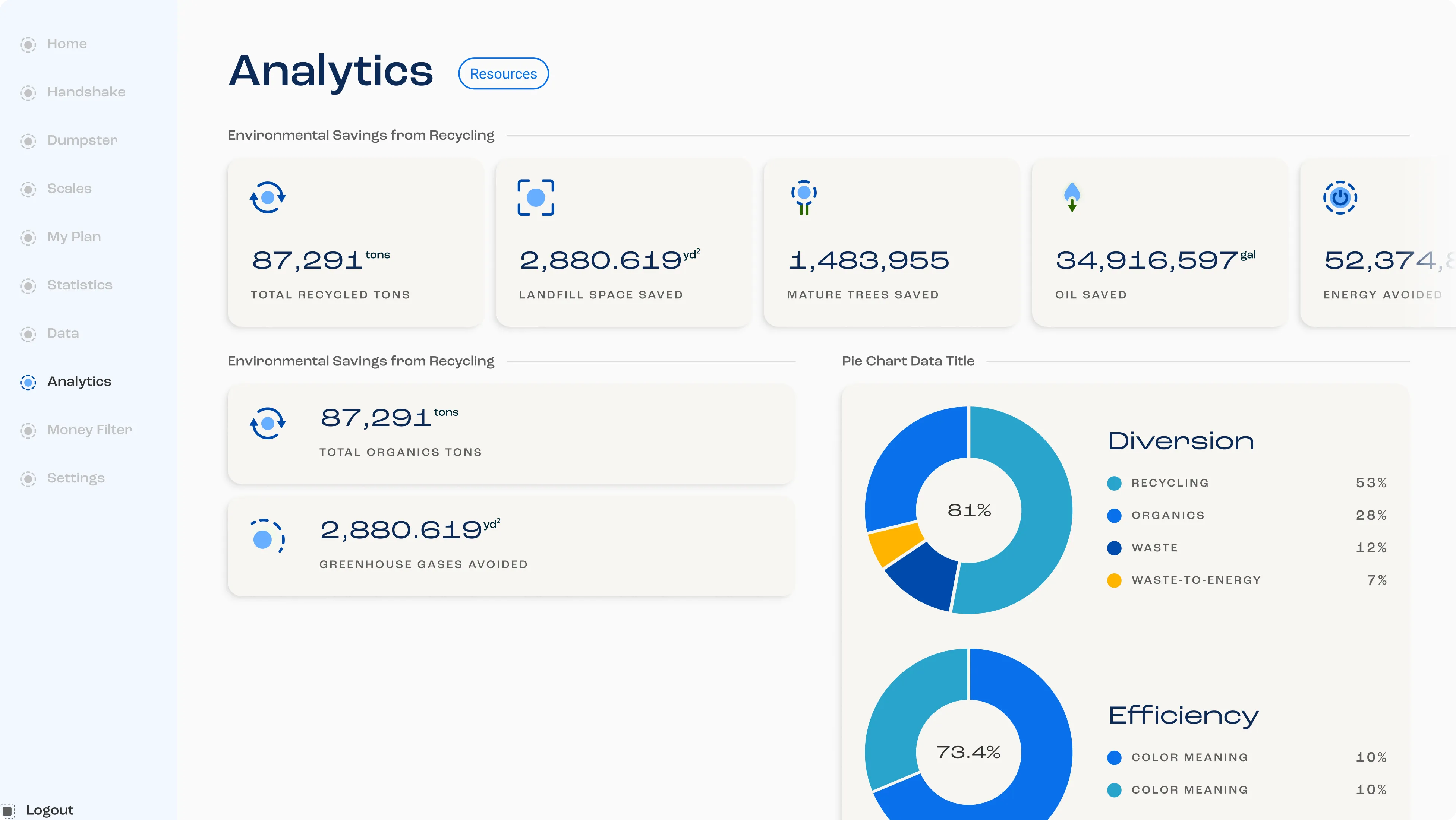Open the Home menu item
The image size is (1456, 820).
(67, 44)
